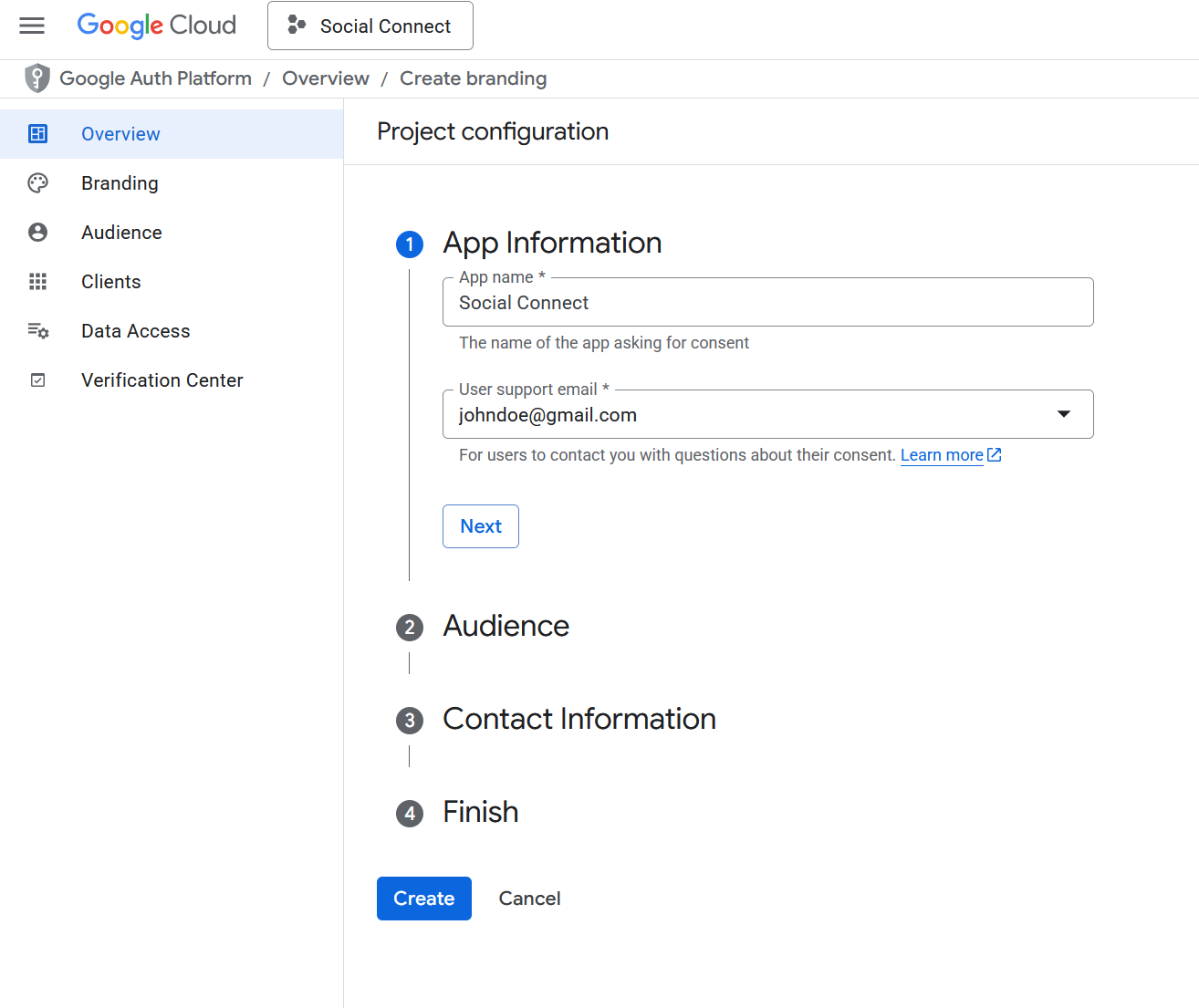Click the Google Auth Platform shield icon
The width and height of the screenshot is (1199, 1008).
click(37, 78)
